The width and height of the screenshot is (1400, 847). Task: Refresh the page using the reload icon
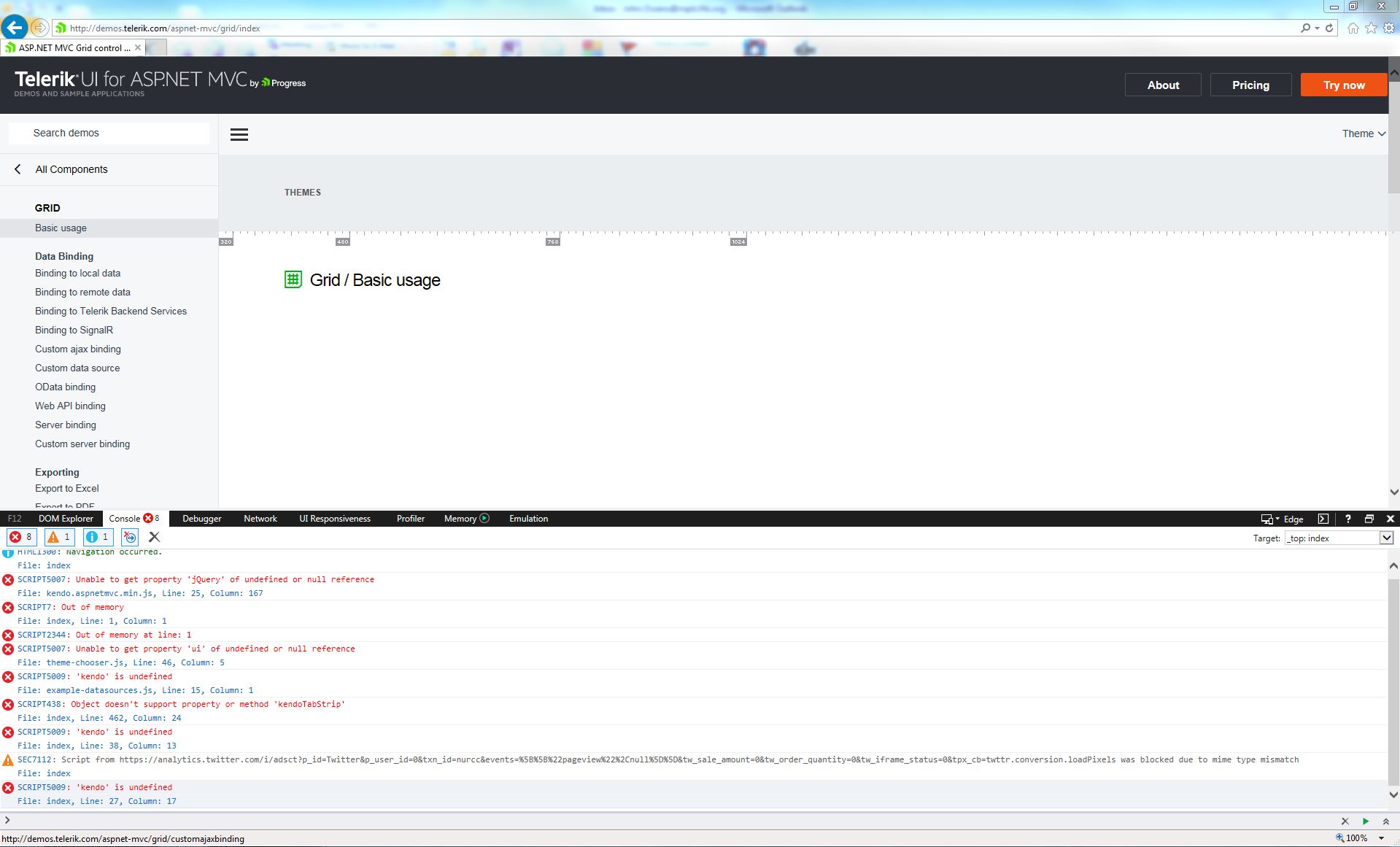(1329, 28)
